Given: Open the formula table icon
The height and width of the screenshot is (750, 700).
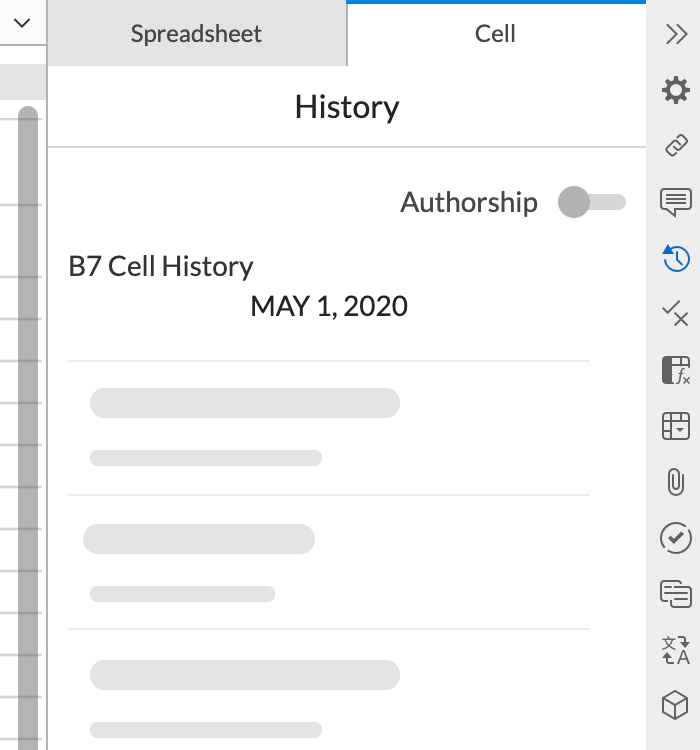Looking at the screenshot, I should [x=676, y=371].
